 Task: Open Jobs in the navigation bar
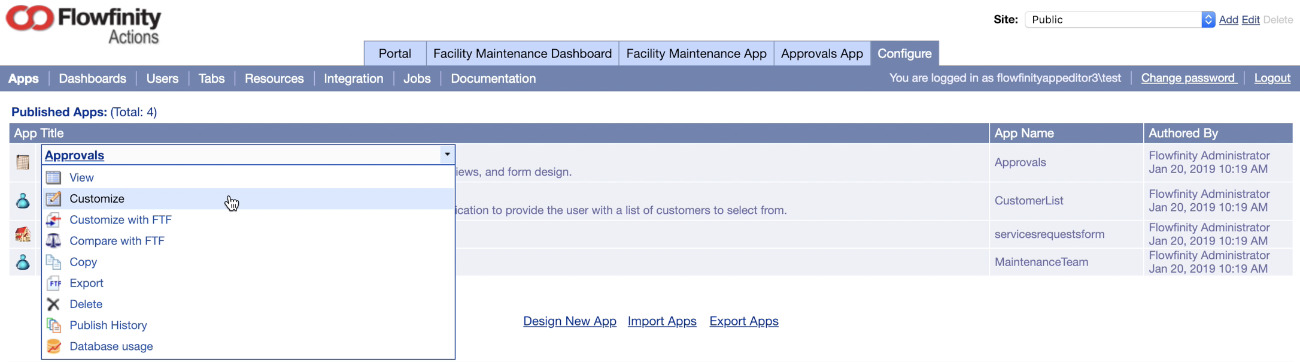coord(417,79)
